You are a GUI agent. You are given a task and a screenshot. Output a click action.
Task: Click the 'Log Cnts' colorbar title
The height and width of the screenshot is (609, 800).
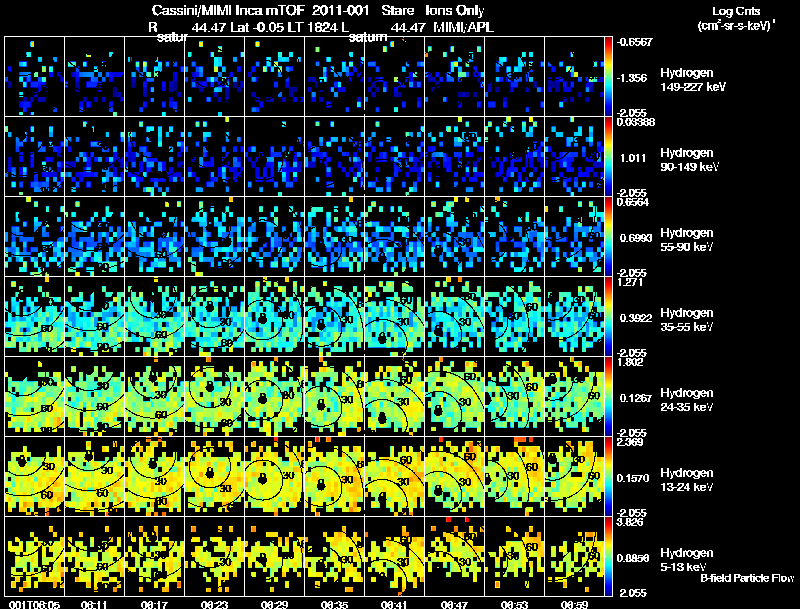(736, 11)
